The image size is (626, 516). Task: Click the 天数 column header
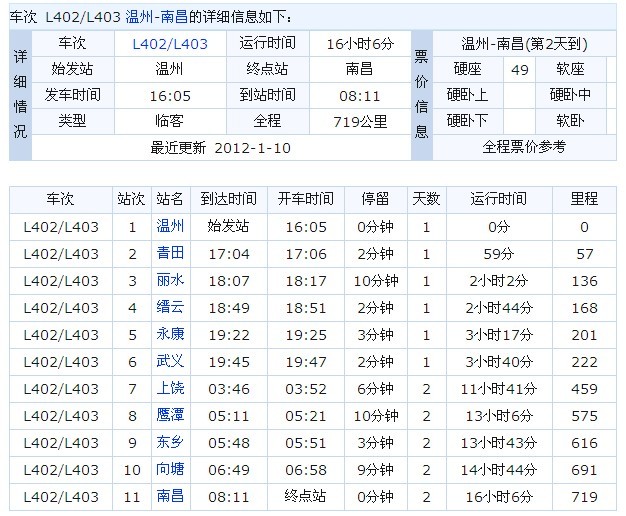pyautogui.click(x=426, y=199)
